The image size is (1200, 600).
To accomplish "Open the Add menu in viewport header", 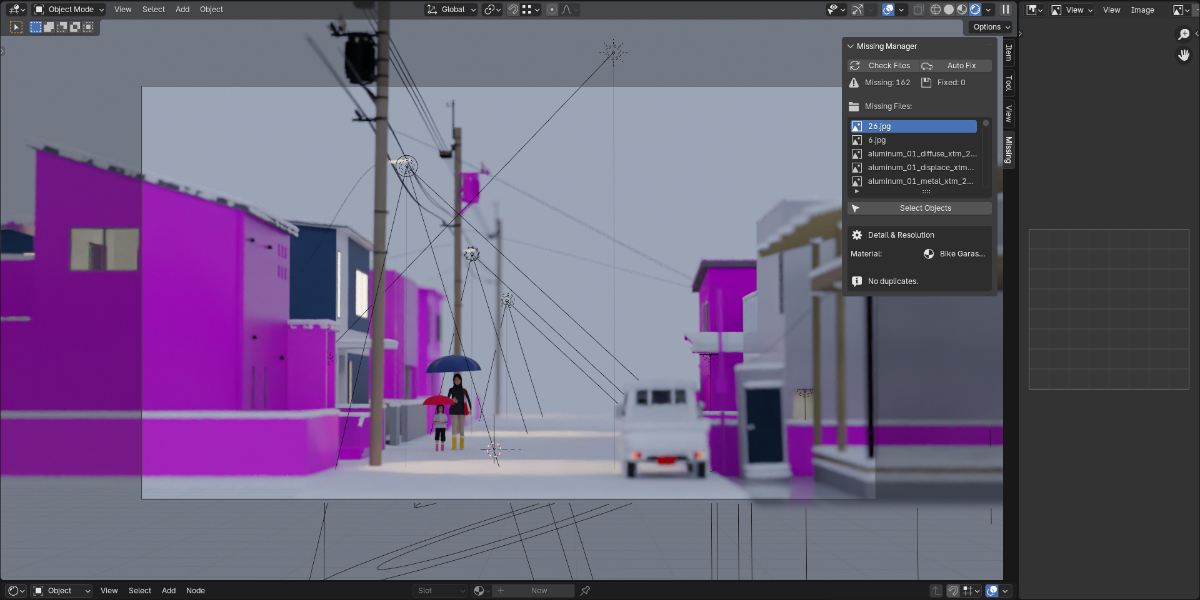I will click(182, 9).
